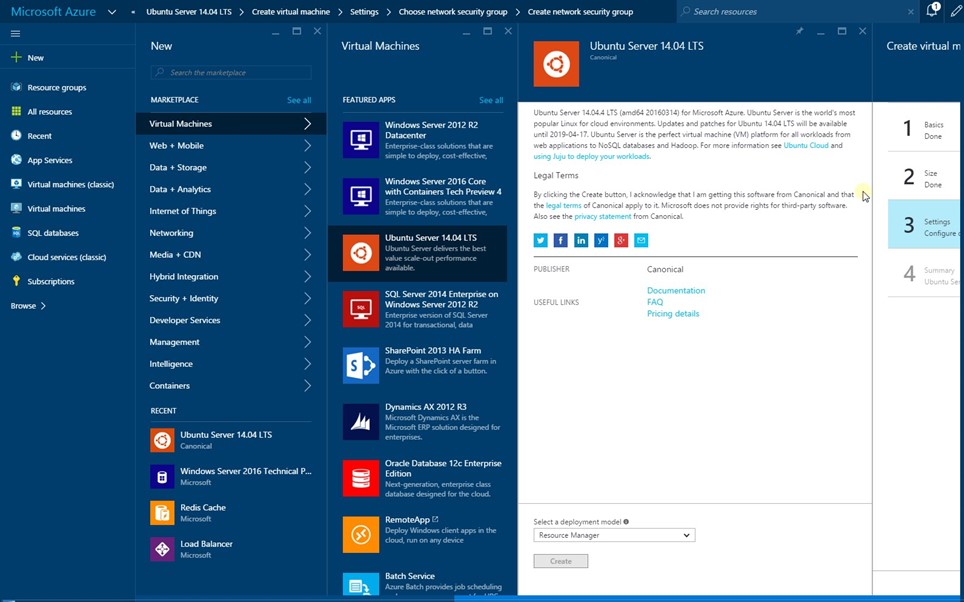Open step 1 Basics
The image size is (964, 602).
click(x=923, y=129)
